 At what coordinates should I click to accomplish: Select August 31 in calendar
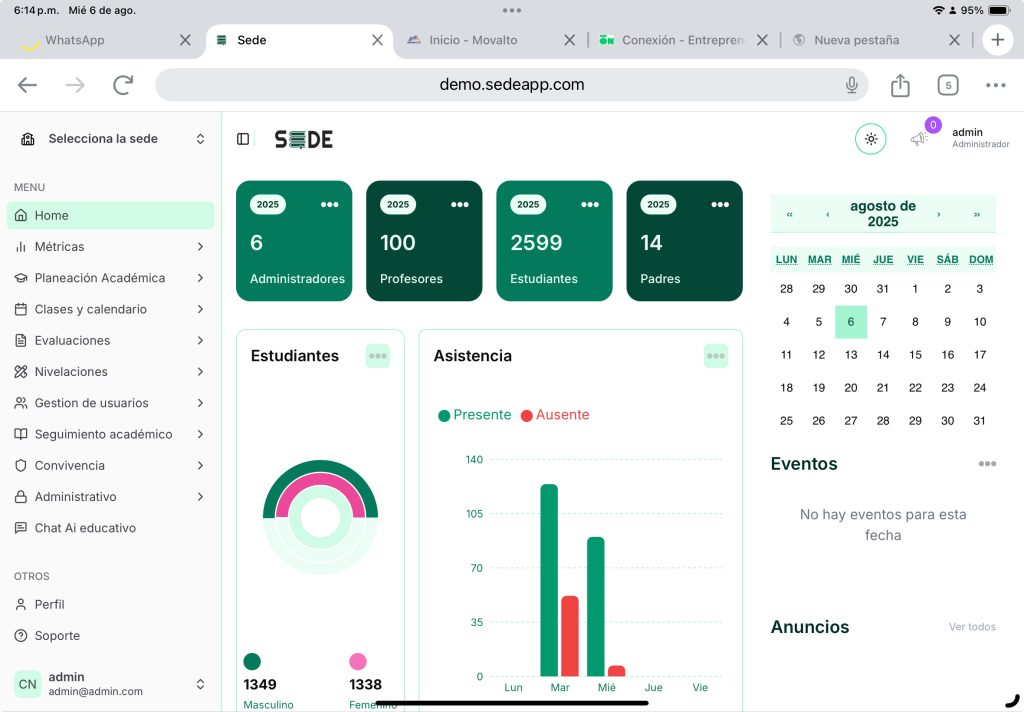pos(980,421)
